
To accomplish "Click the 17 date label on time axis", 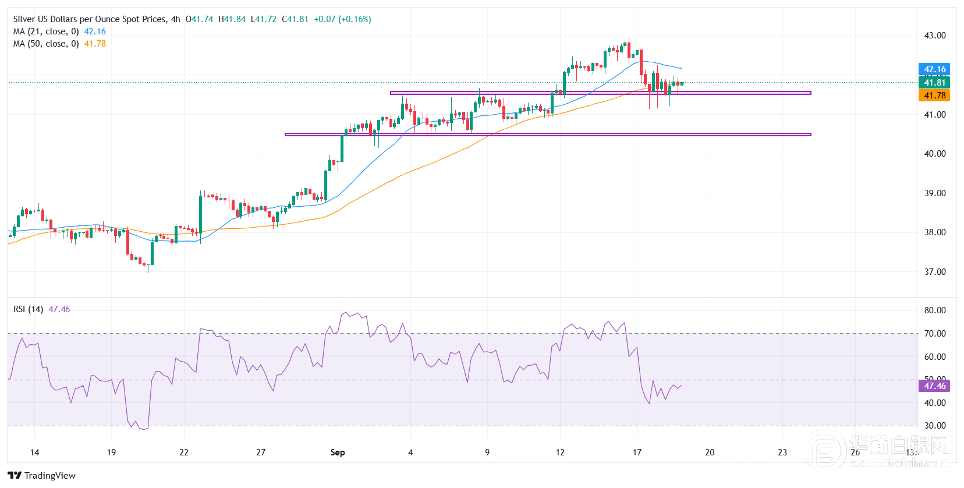I will [x=637, y=452].
